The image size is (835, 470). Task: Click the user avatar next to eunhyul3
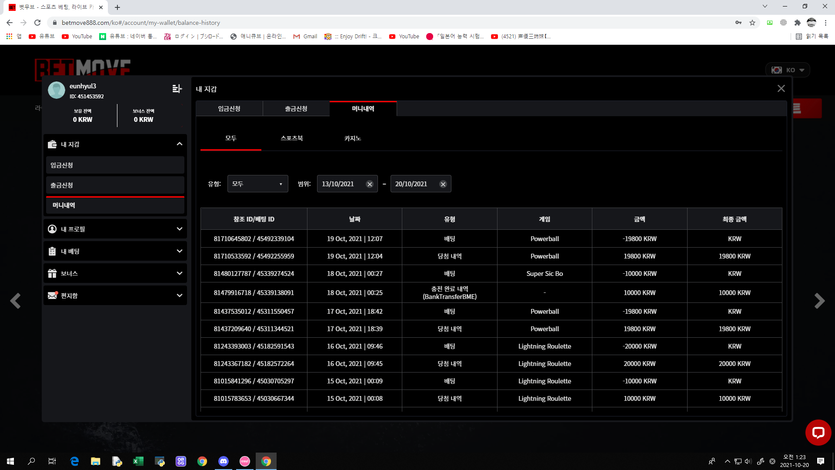tap(56, 90)
